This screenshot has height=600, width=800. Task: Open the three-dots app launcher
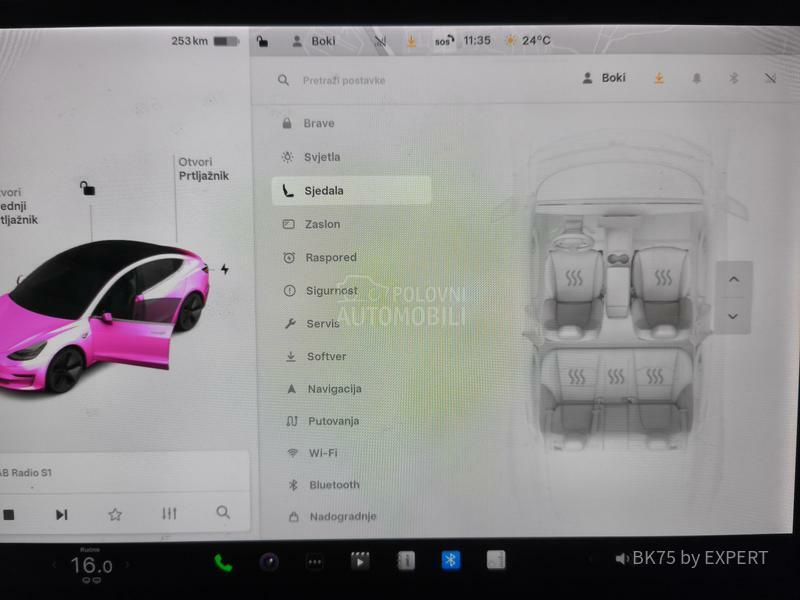click(x=315, y=562)
